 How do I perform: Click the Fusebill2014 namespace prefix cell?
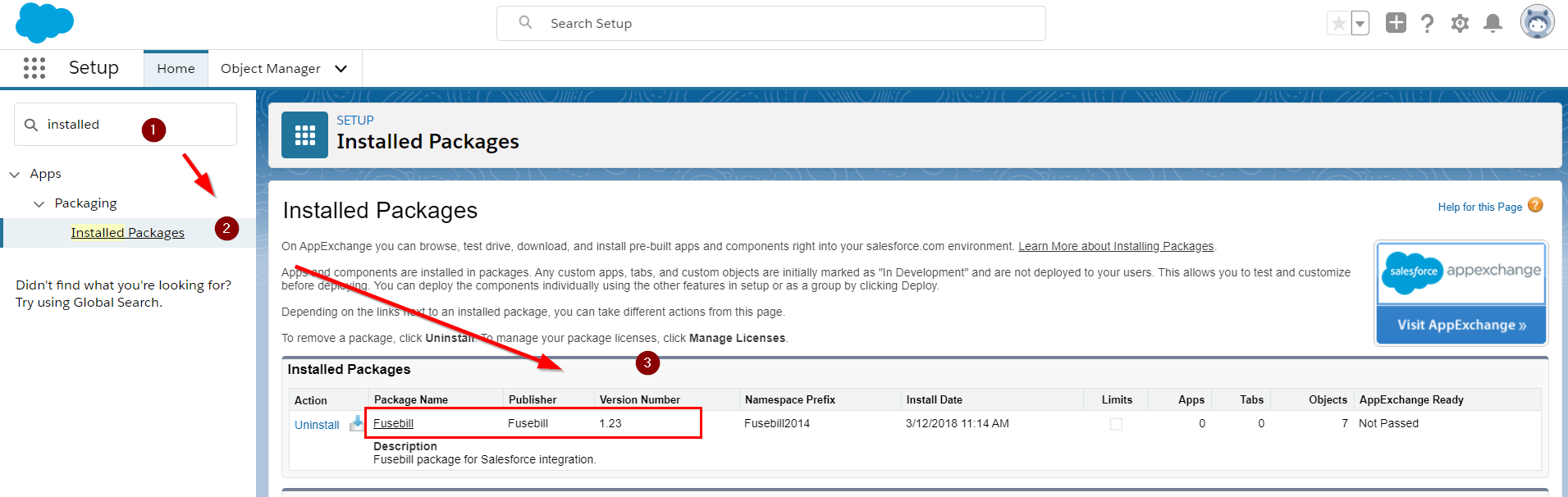click(x=777, y=423)
